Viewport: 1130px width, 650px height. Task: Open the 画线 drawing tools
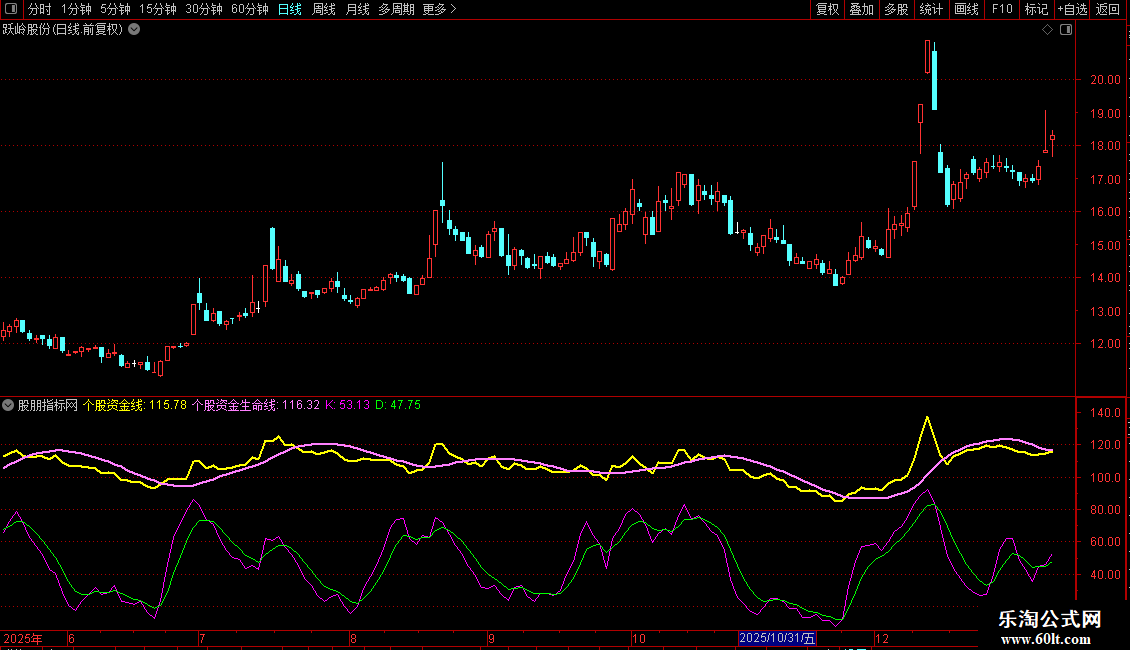(x=966, y=9)
